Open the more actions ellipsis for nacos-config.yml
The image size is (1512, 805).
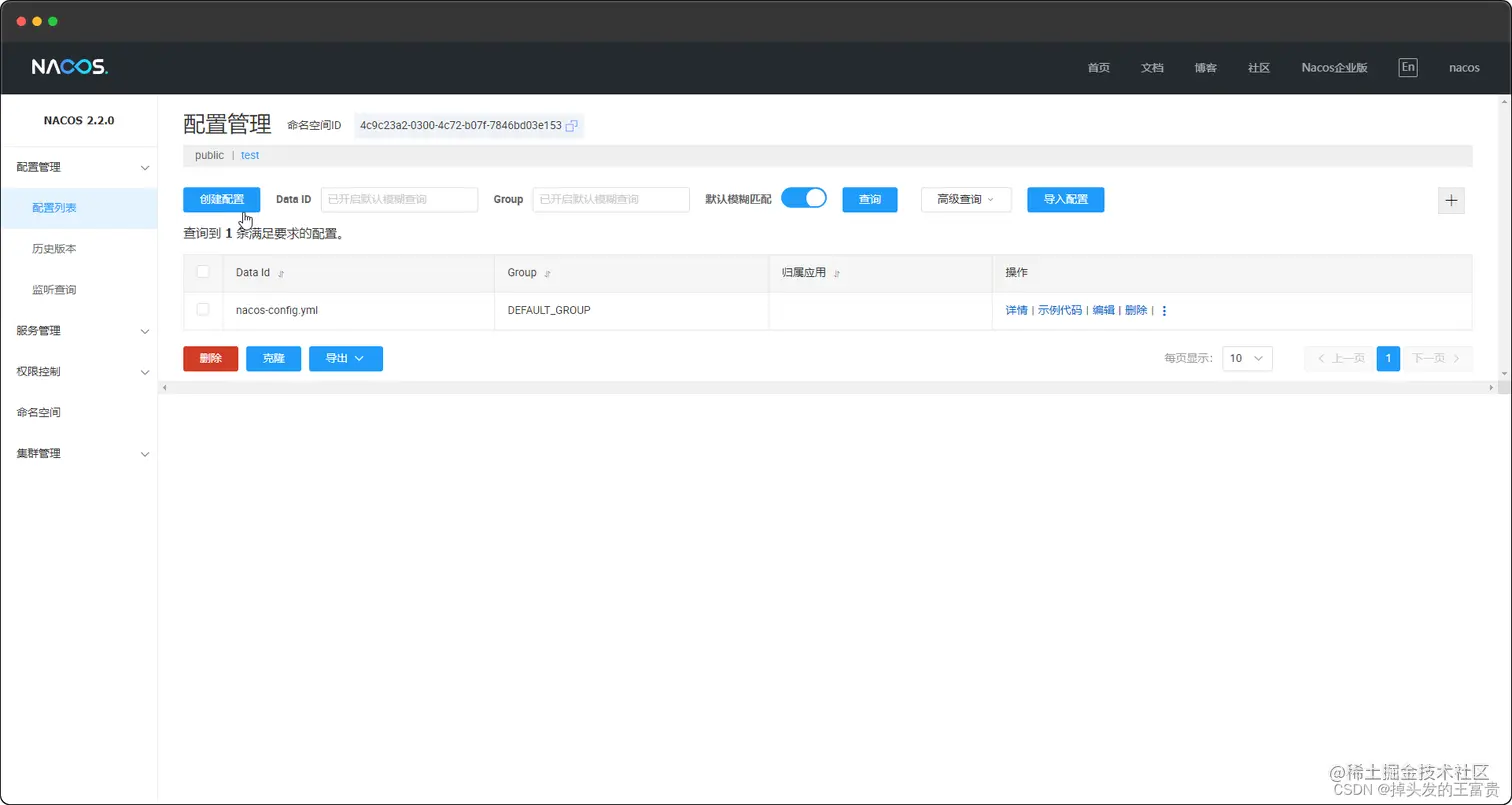pos(1163,311)
